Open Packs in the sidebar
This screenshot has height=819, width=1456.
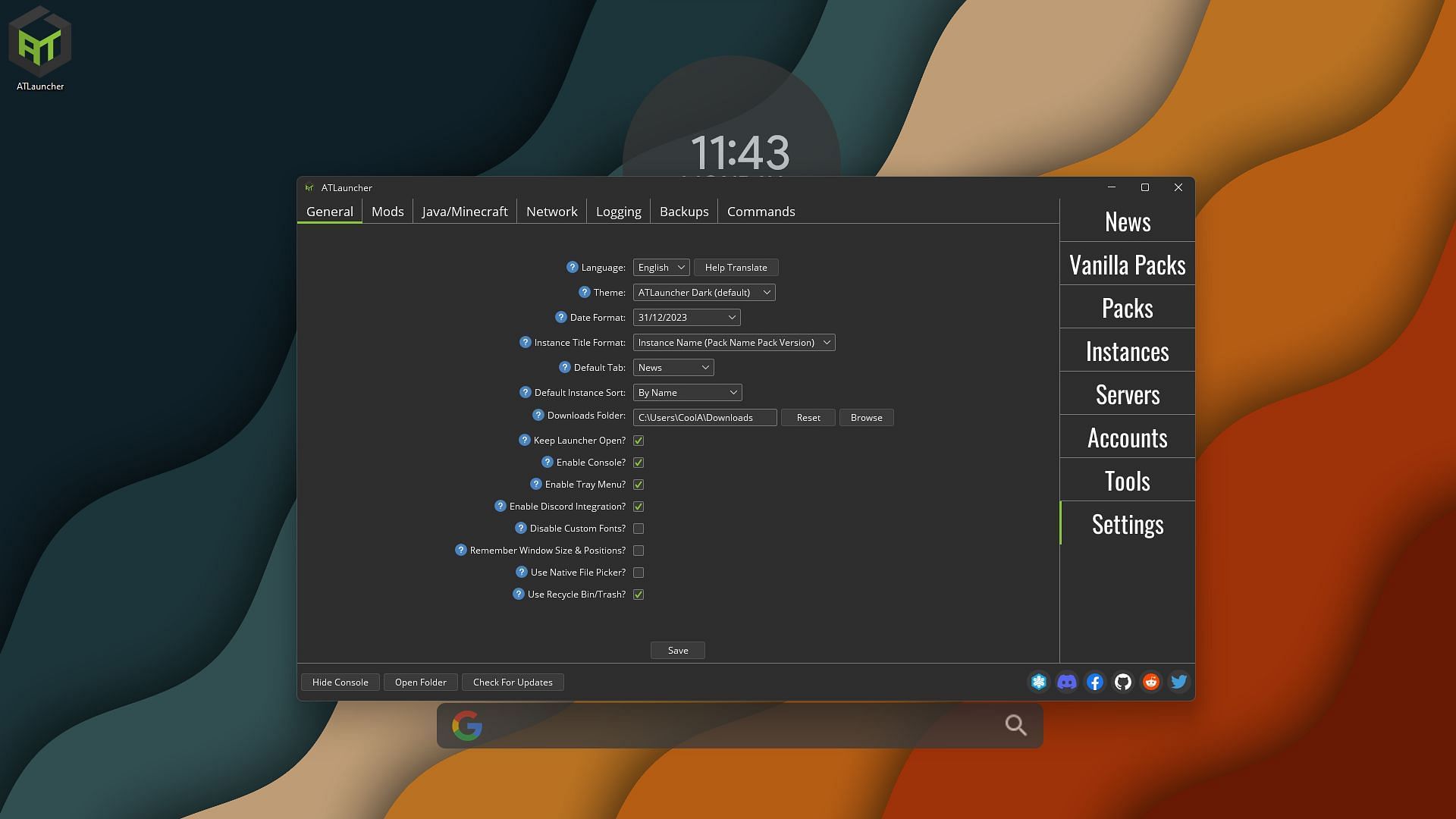click(1128, 307)
